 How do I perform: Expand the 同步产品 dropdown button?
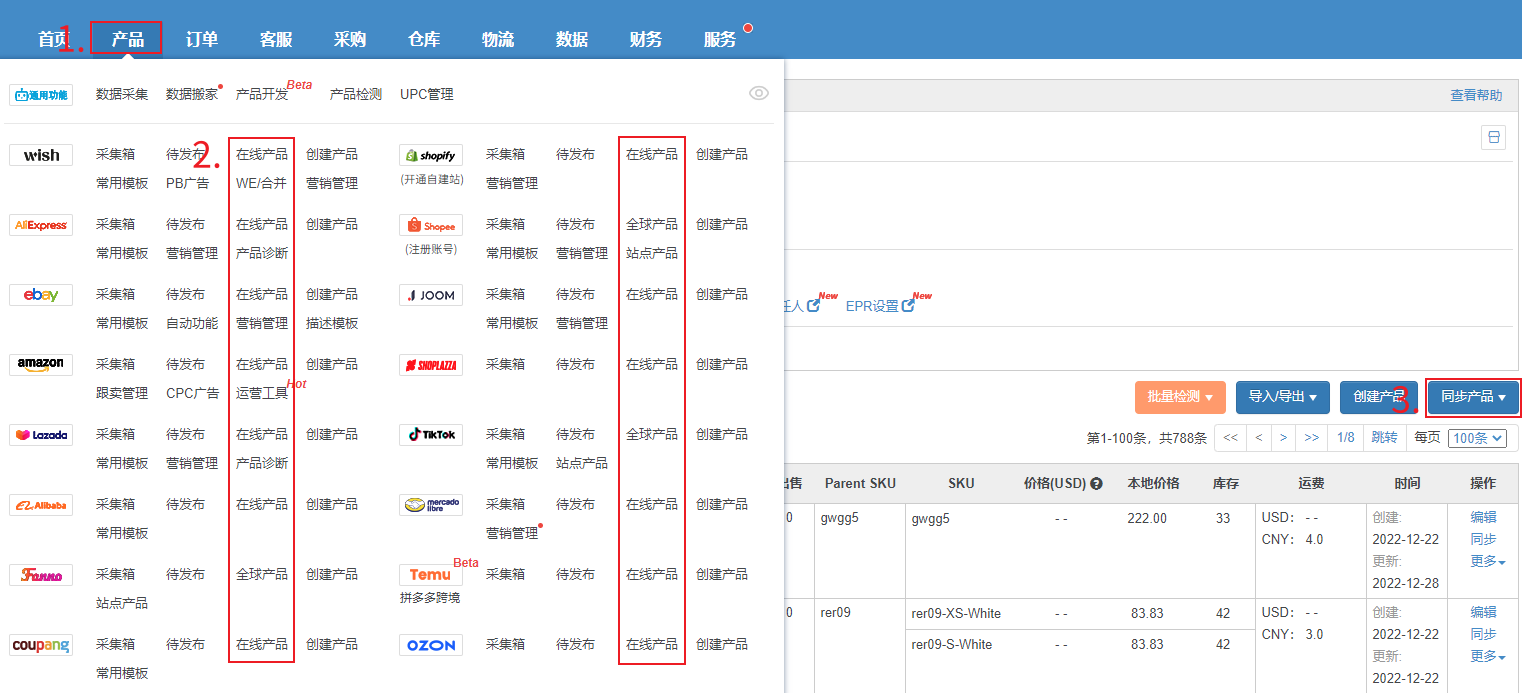(x=1473, y=397)
